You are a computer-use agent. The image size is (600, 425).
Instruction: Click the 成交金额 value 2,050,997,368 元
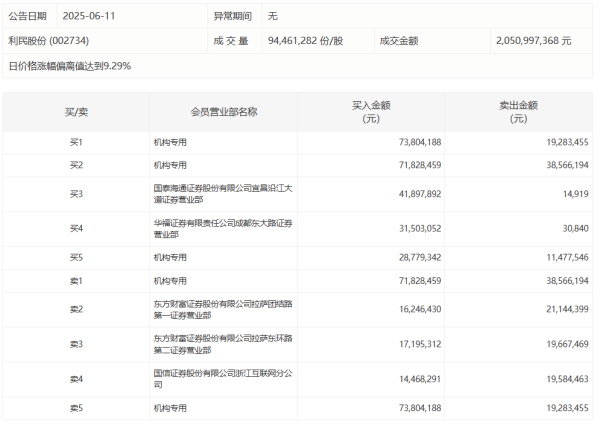click(x=533, y=41)
